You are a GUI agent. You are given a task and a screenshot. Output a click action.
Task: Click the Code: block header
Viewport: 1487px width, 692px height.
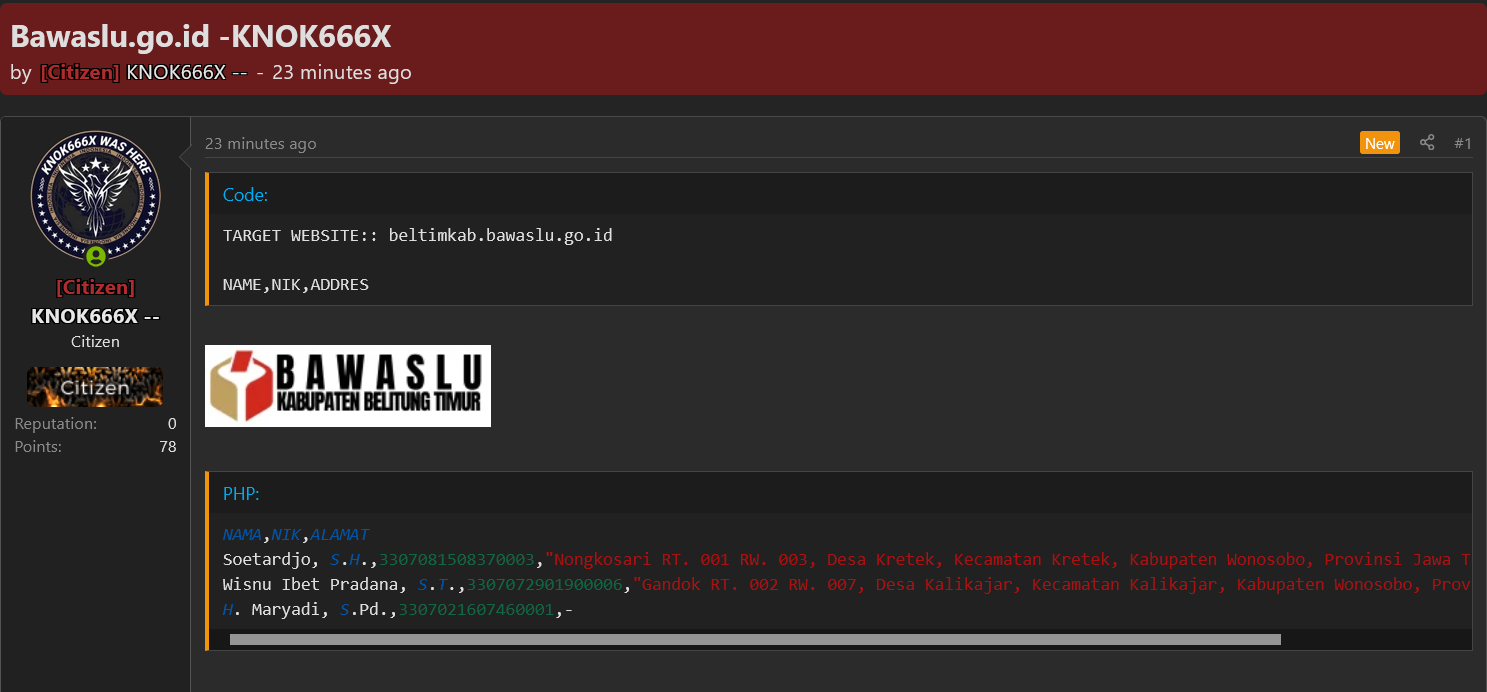tap(839, 194)
